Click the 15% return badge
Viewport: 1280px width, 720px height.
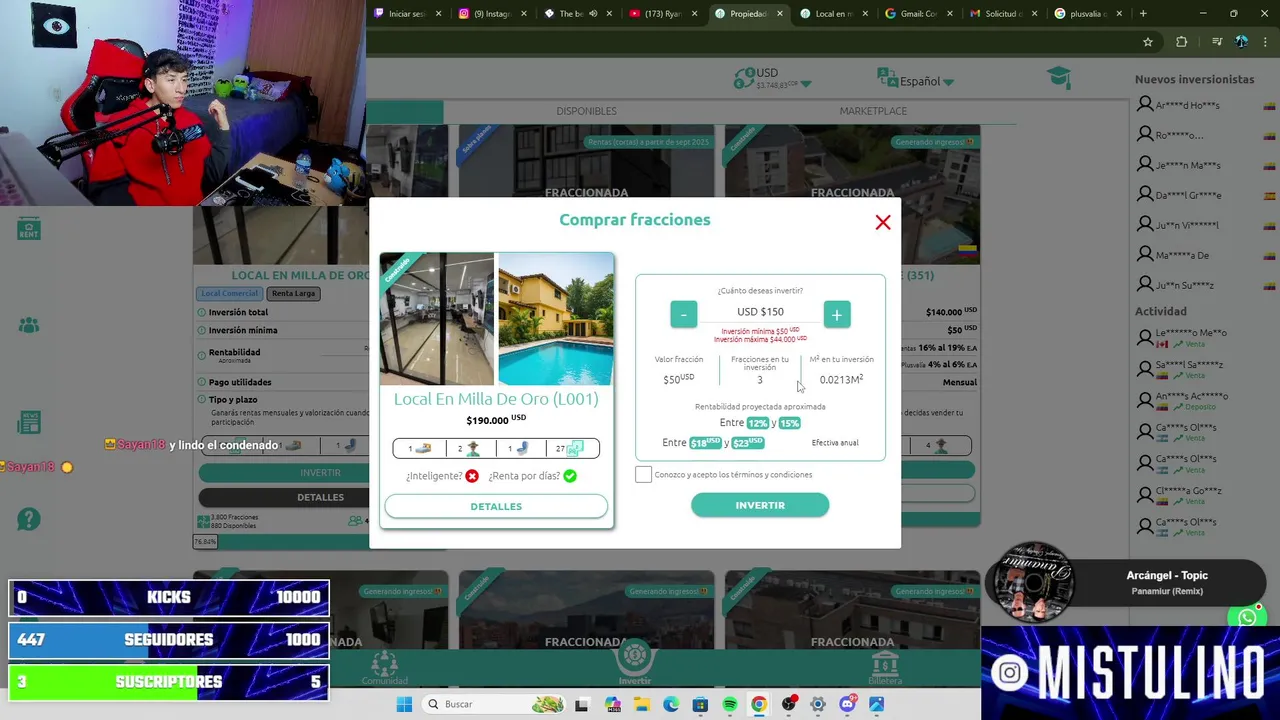coord(789,423)
